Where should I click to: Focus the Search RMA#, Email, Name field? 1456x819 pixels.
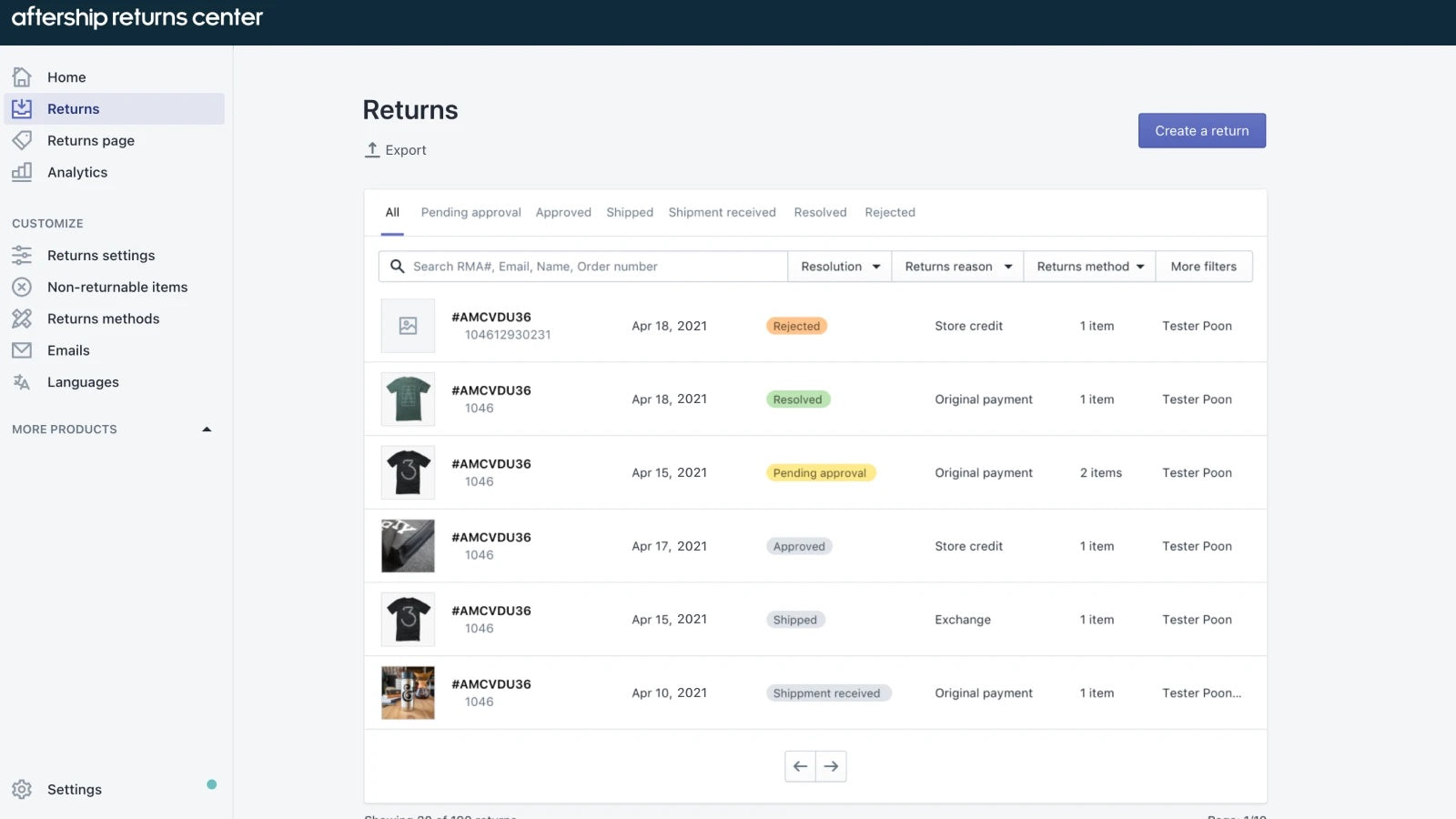591,267
